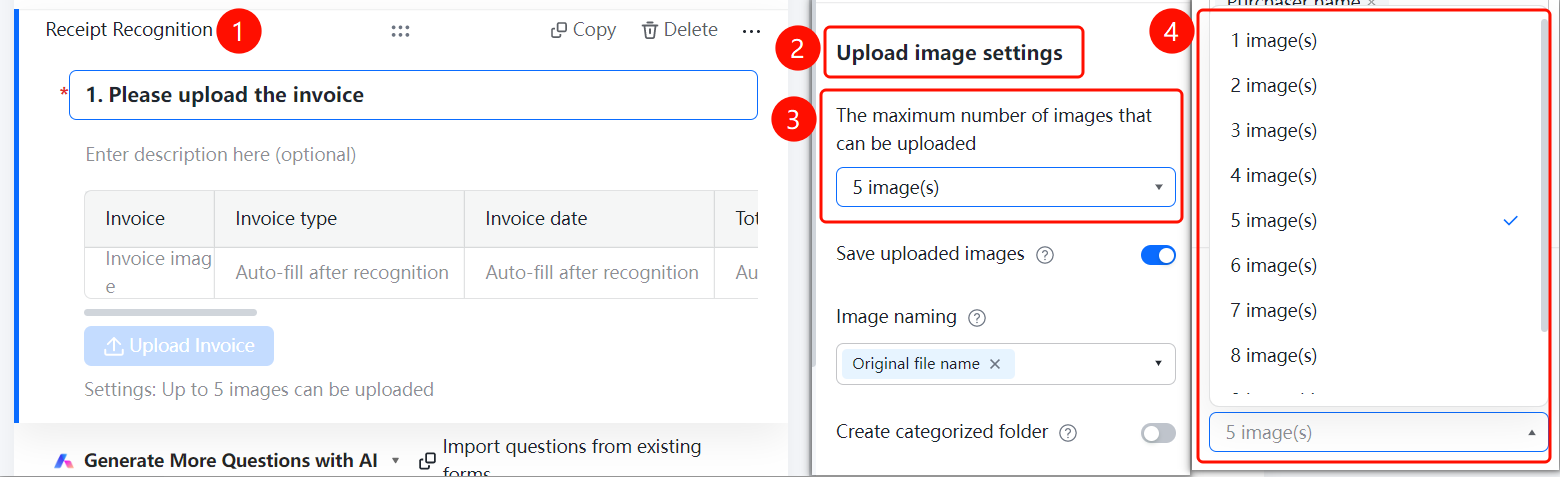This screenshot has height=477, width=1560.
Task: Click the Enter description here field
Action: 221,155
